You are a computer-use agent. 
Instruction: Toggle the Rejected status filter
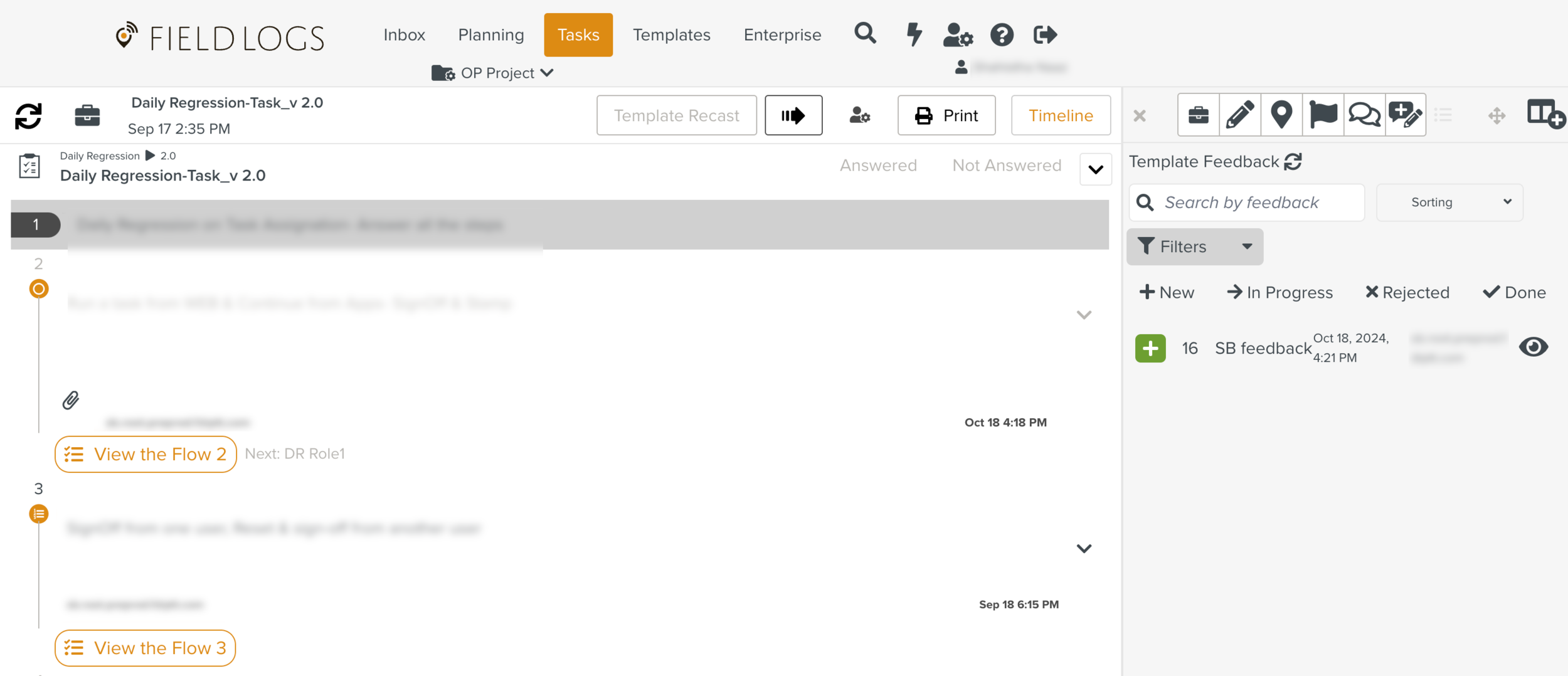tap(1407, 292)
